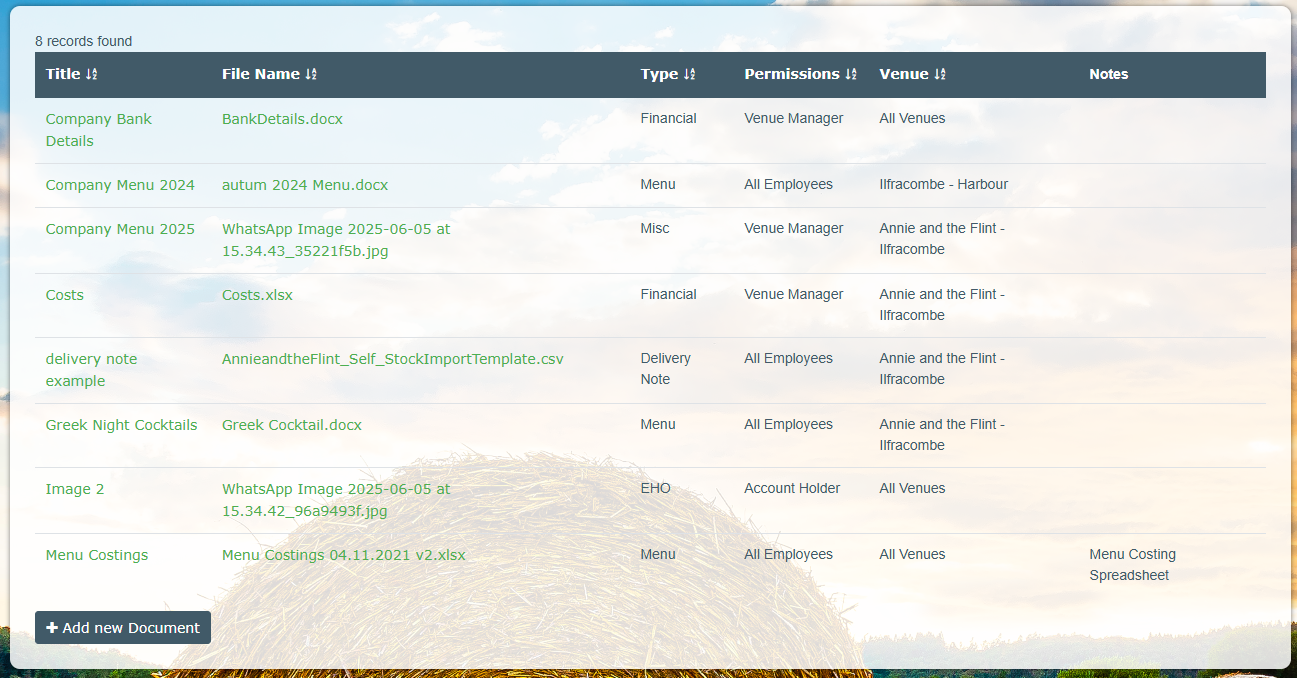Sort the Permissions column via its icon
Viewport: 1297px width, 678px height.
click(851, 75)
